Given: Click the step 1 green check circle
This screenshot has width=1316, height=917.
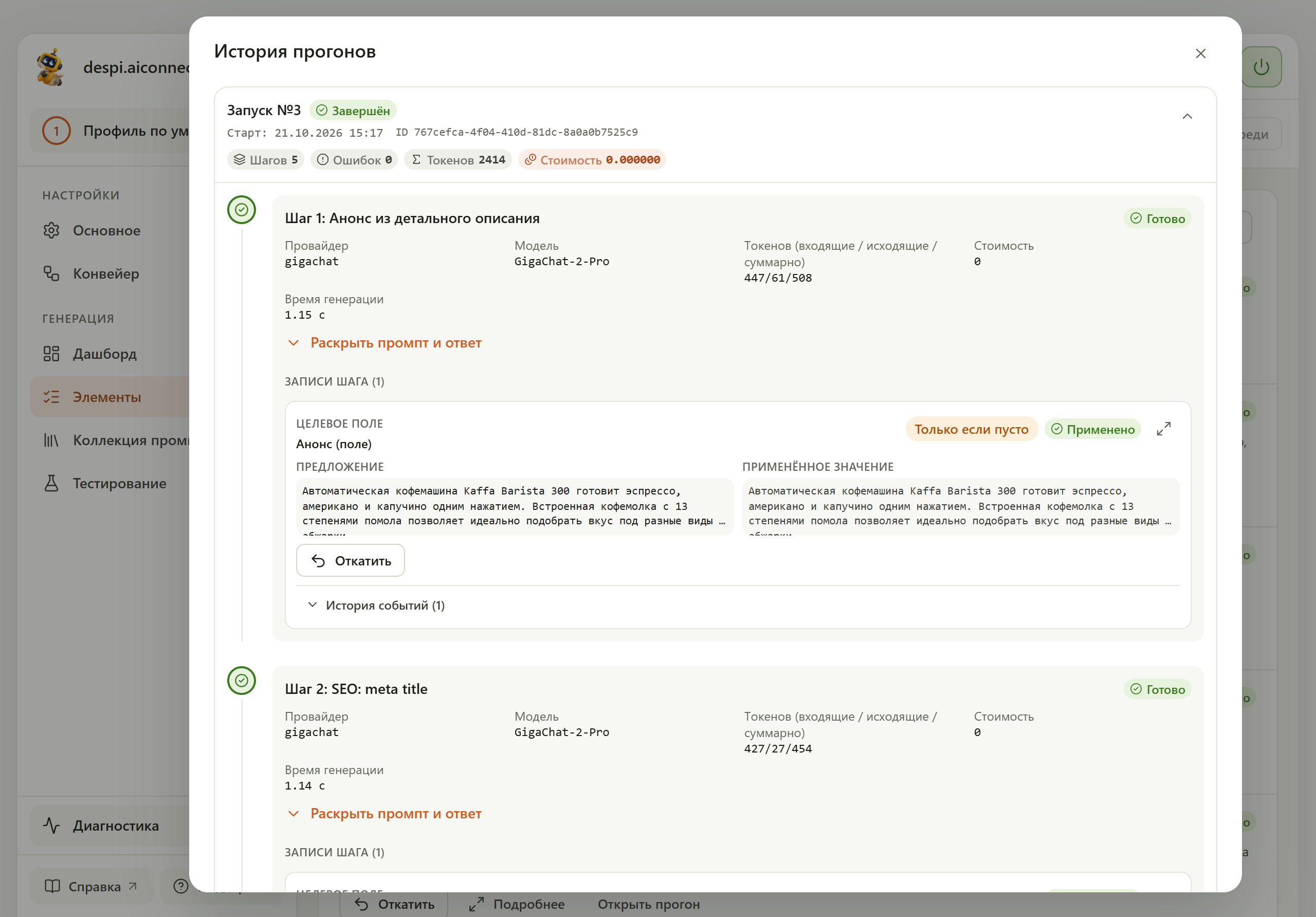Looking at the screenshot, I should point(241,210).
